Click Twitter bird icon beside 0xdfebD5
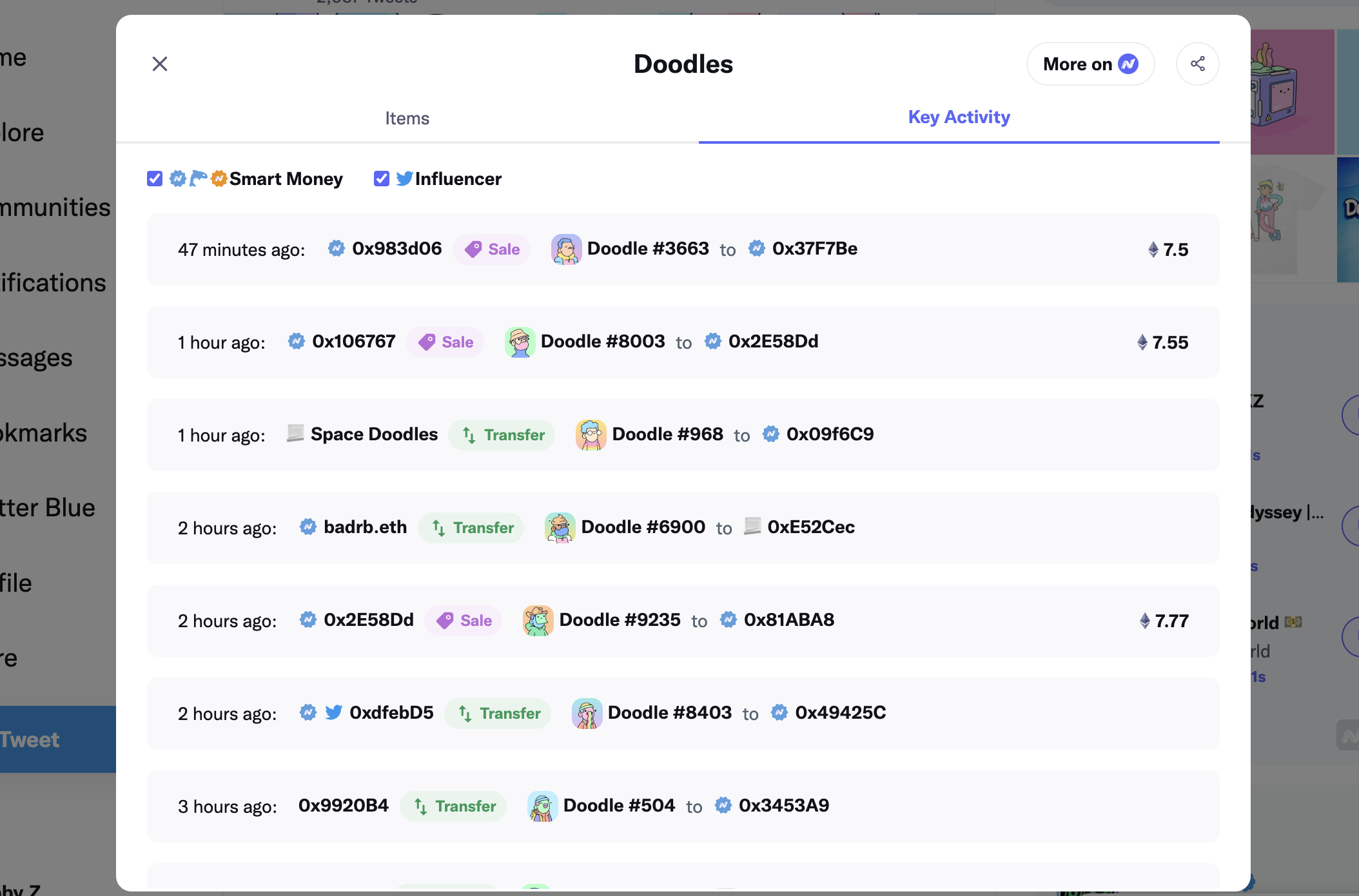Image resolution: width=1359 pixels, height=896 pixels. (333, 713)
